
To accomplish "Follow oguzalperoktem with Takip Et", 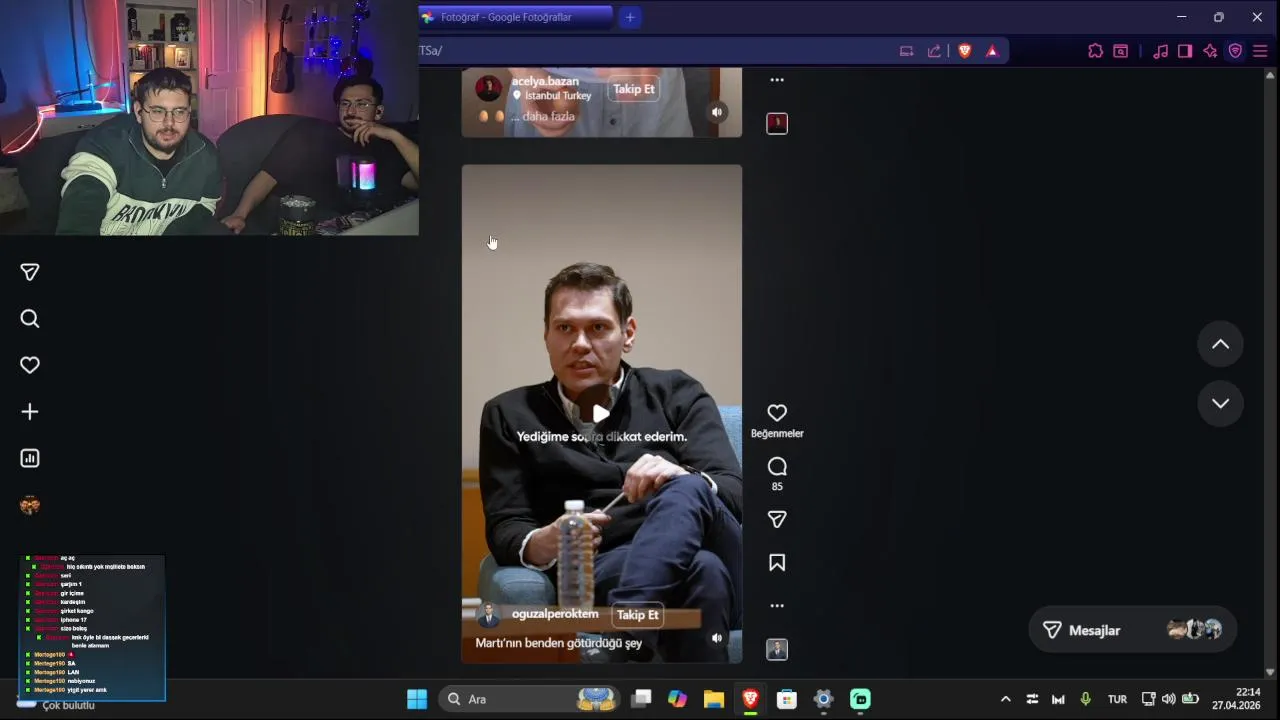I will tap(638, 615).
